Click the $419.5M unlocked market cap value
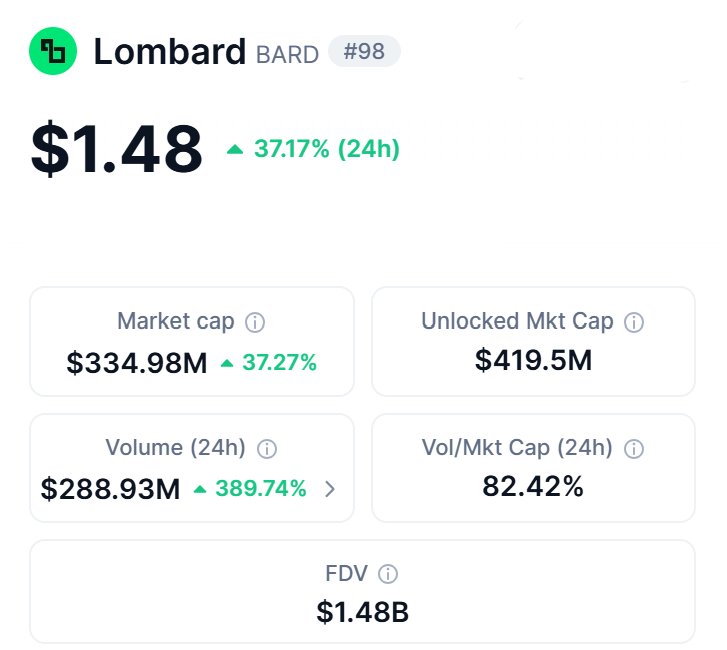Viewport: 727px width, 650px height. [533, 359]
